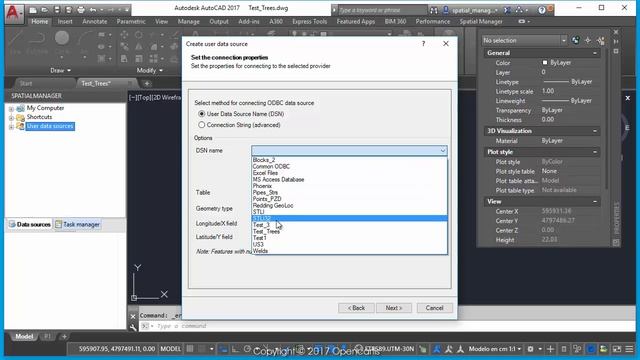Click the < Back button
Screen dimensions: 640x360
point(356,308)
